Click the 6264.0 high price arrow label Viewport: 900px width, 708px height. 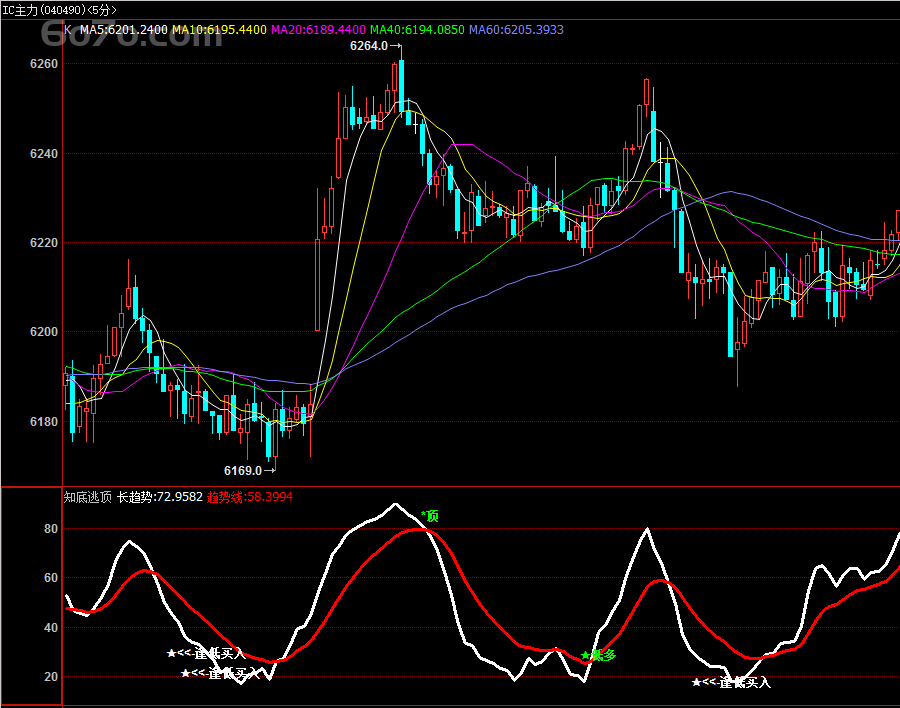[x=374, y=46]
